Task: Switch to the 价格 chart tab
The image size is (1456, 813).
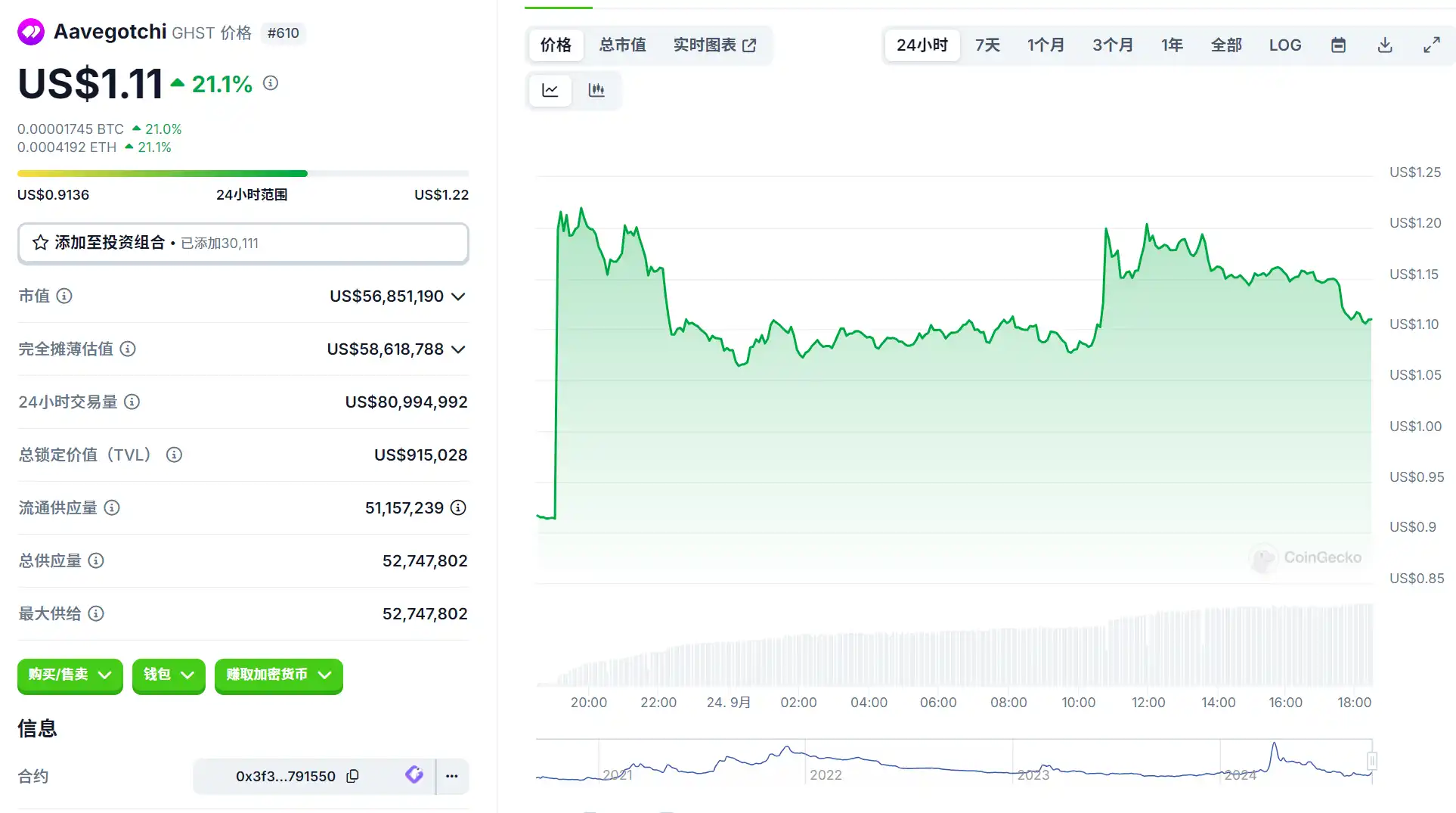Action: pos(556,45)
